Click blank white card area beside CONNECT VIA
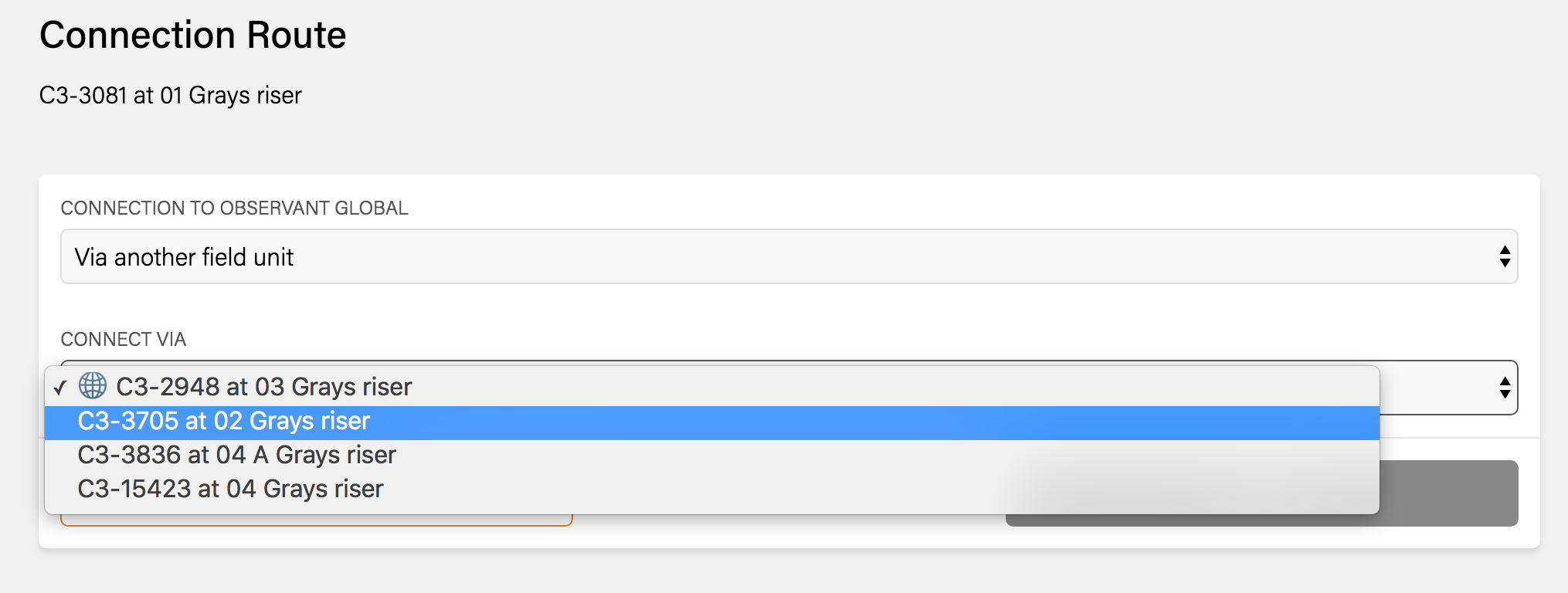Viewport: 1568px width, 593px height. coord(772,332)
